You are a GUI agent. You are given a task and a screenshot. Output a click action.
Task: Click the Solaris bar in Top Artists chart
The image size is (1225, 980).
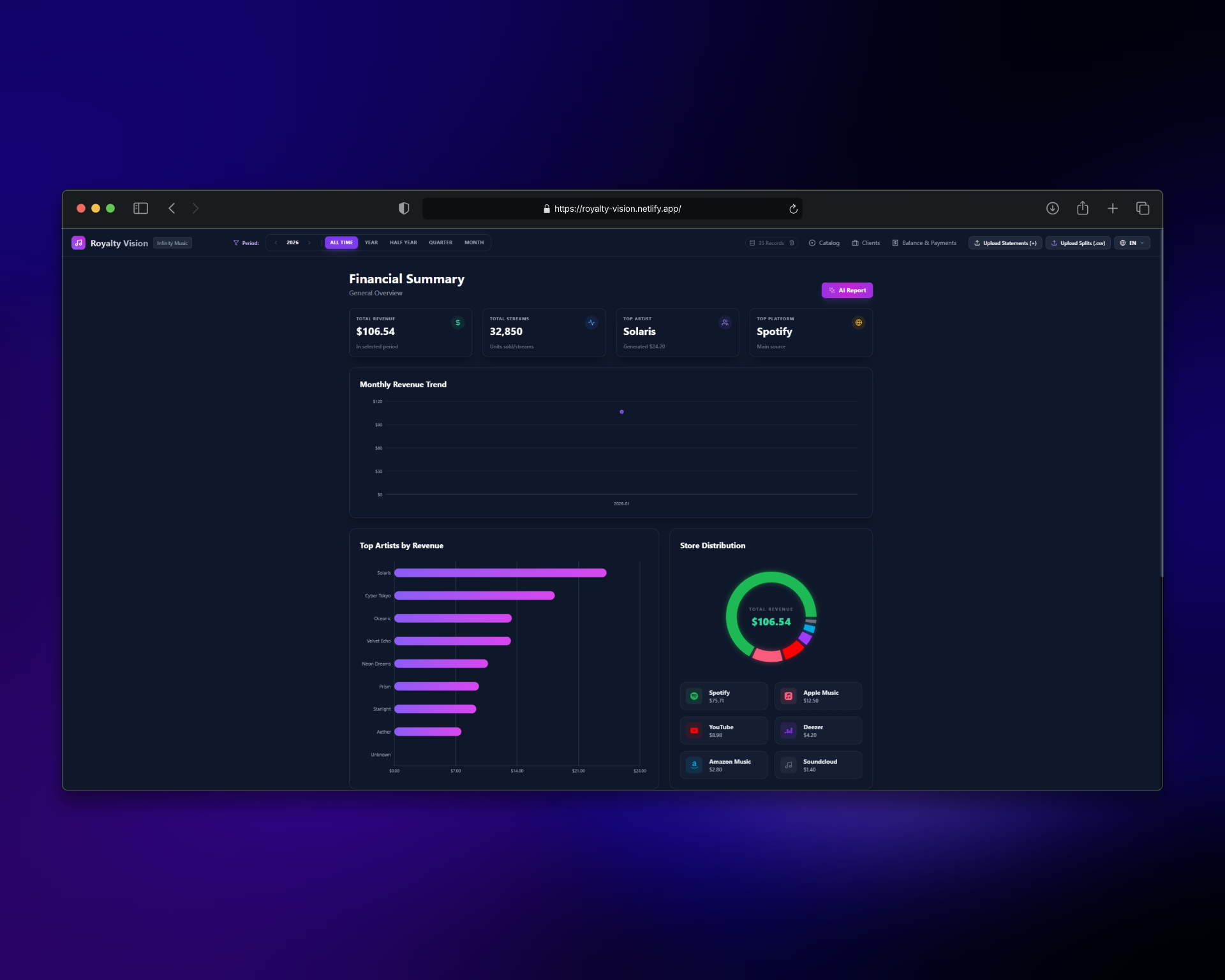click(501, 573)
